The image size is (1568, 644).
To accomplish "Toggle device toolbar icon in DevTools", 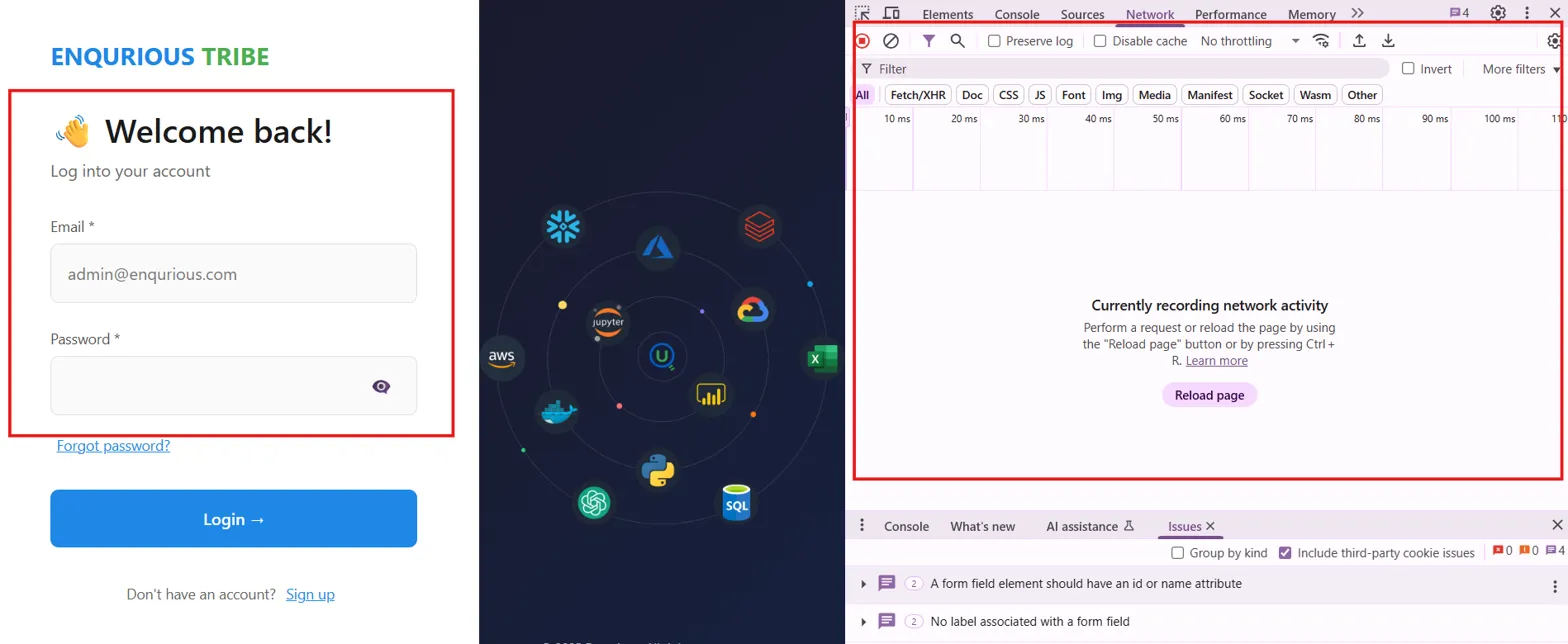I will (891, 14).
